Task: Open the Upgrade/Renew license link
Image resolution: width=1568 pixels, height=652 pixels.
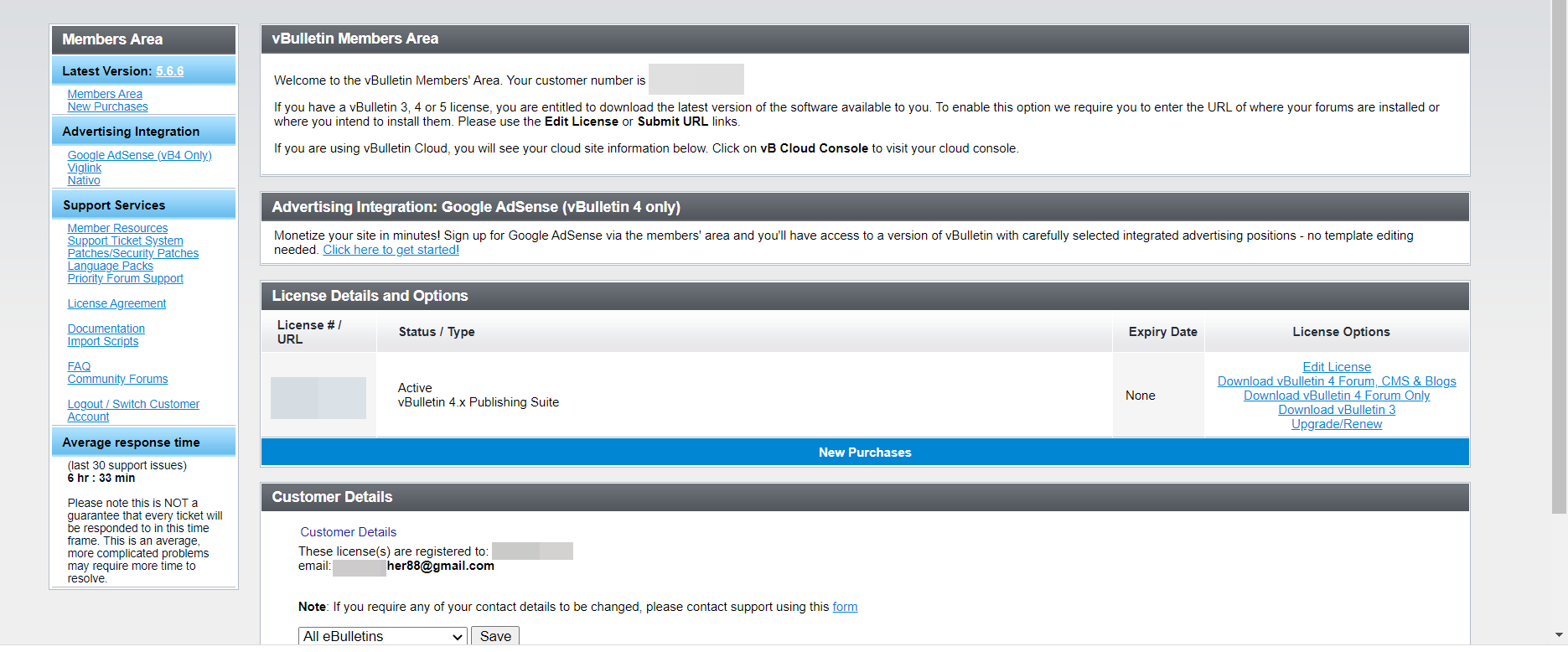Action: pyautogui.click(x=1337, y=424)
